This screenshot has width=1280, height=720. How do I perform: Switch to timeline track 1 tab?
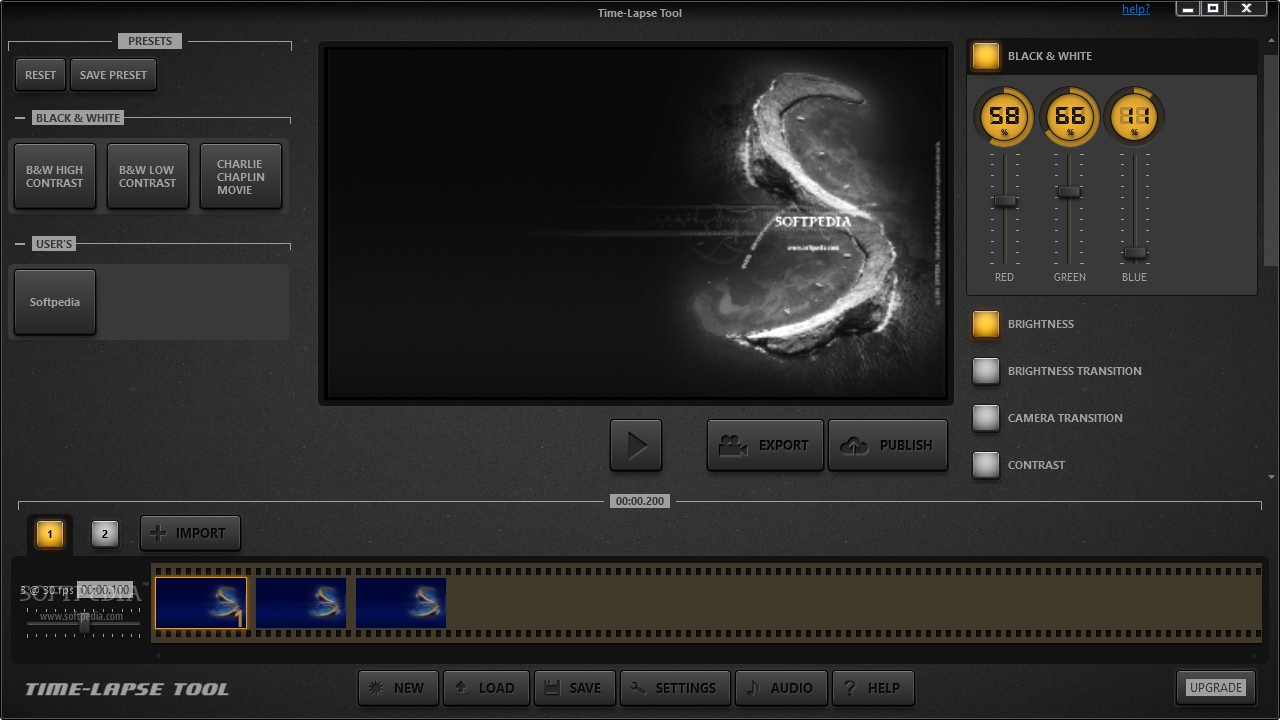(50, 535)
